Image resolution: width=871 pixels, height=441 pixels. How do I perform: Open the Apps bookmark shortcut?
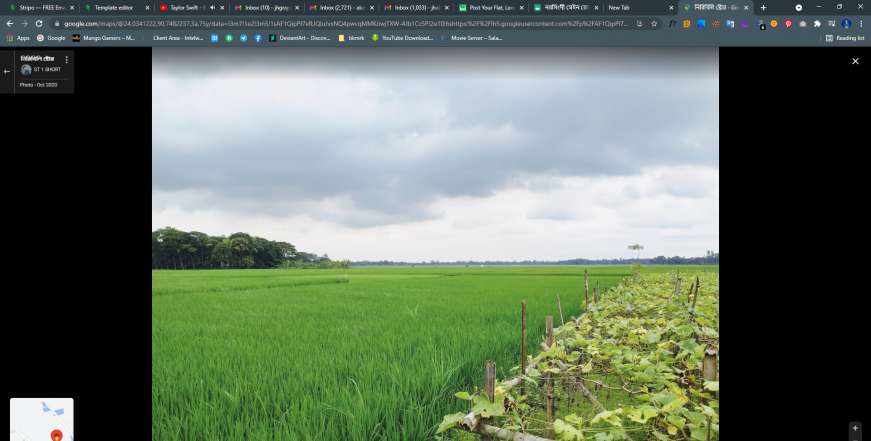point(18,38)
